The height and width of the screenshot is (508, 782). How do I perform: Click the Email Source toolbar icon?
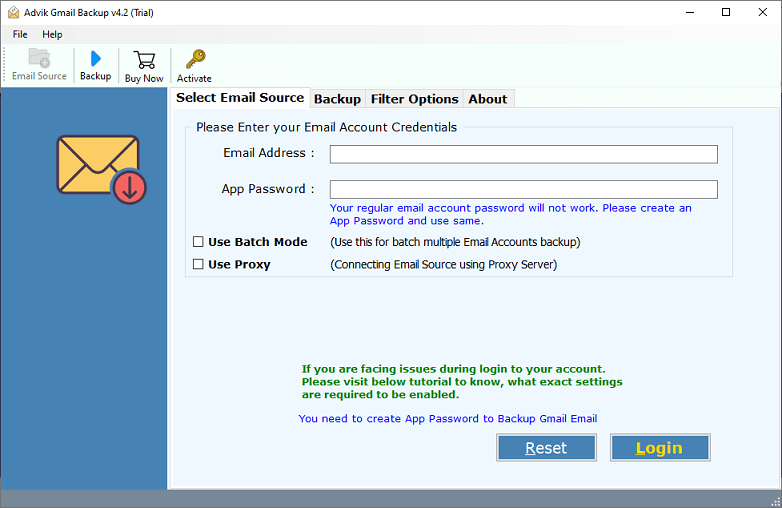coord(39,65)
